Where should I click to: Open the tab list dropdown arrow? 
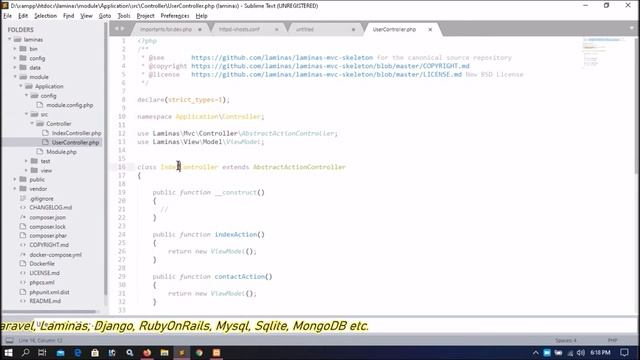631,28
